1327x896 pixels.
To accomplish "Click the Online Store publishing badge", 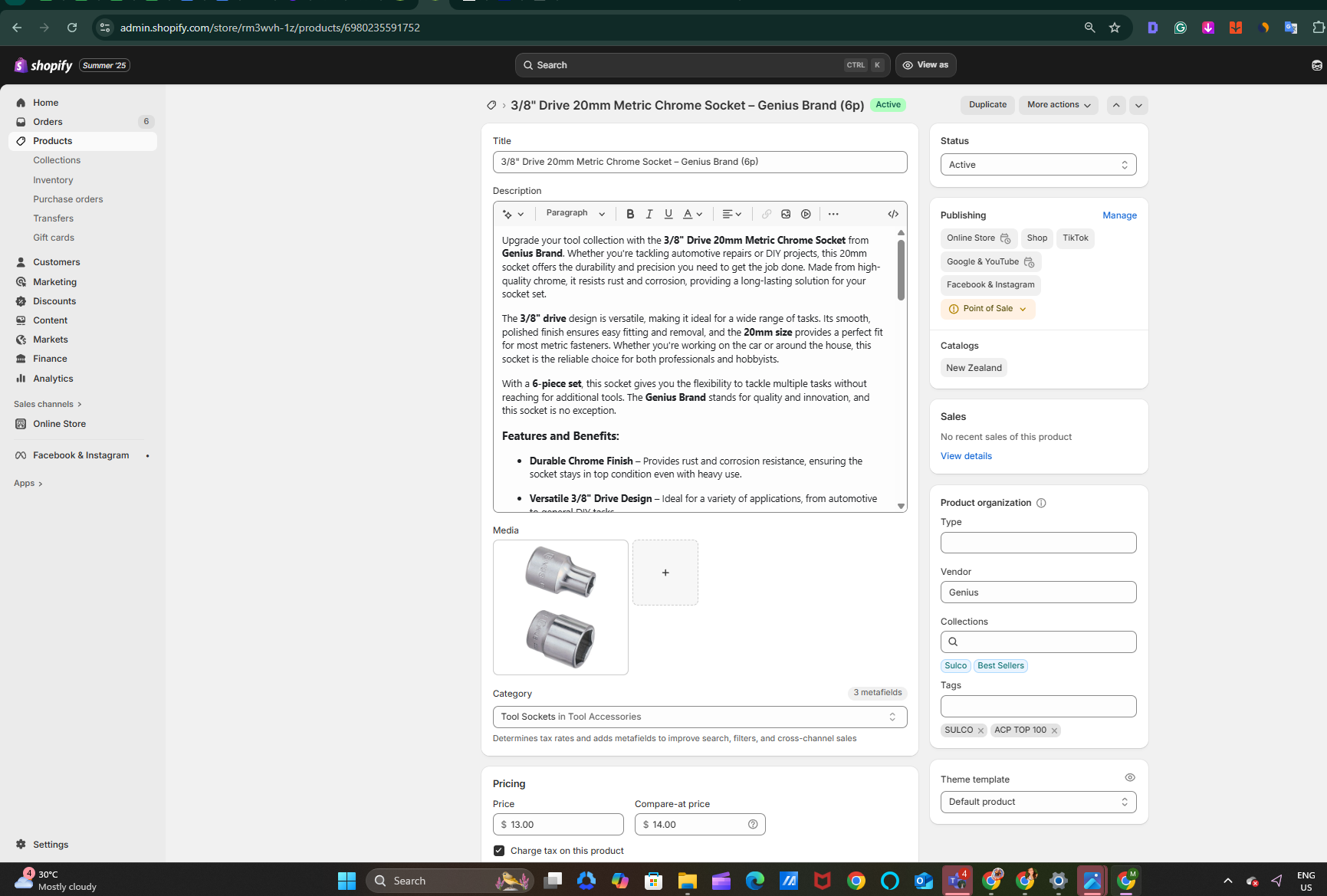I will (979, 238).
